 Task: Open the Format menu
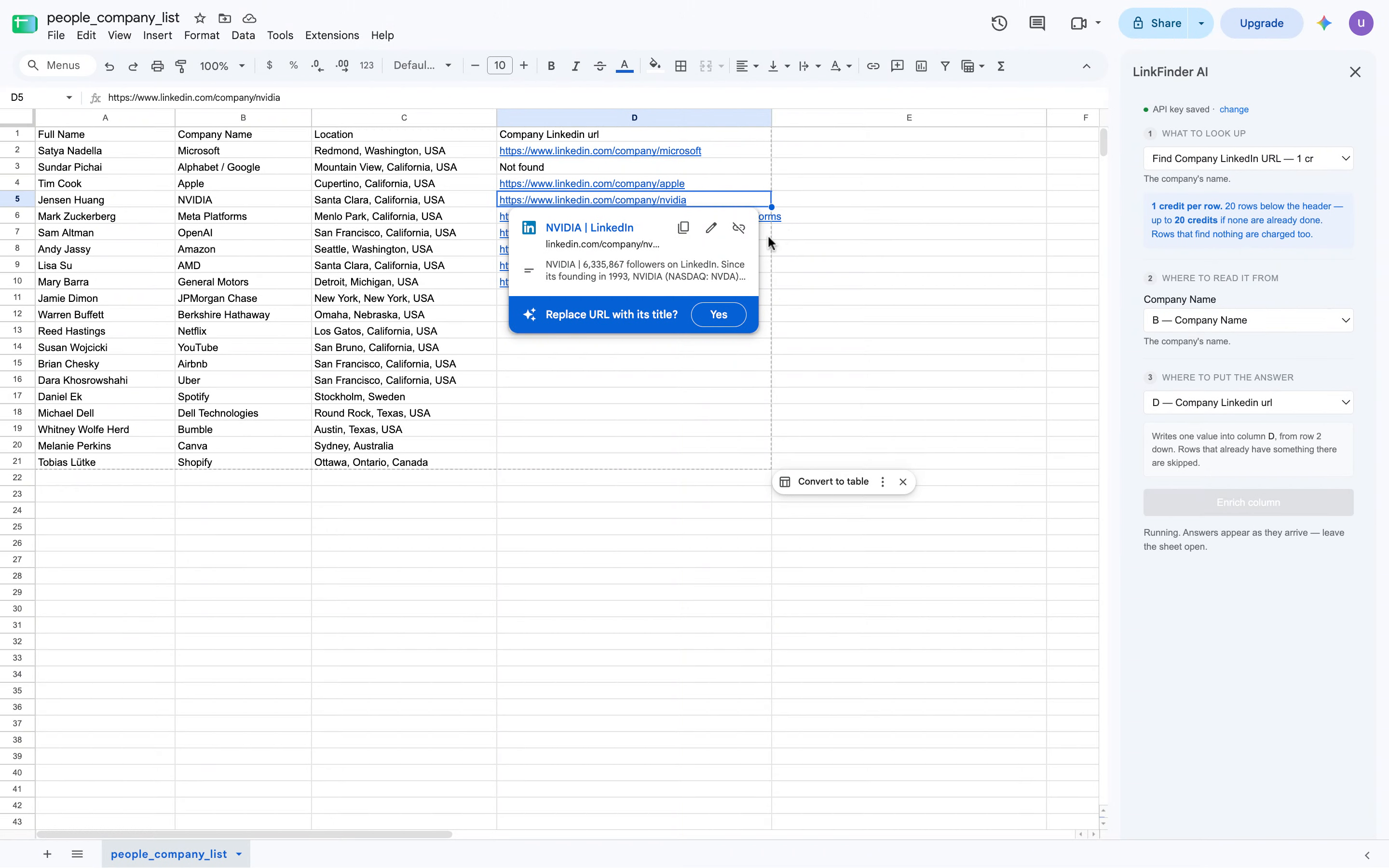[202, 36]
